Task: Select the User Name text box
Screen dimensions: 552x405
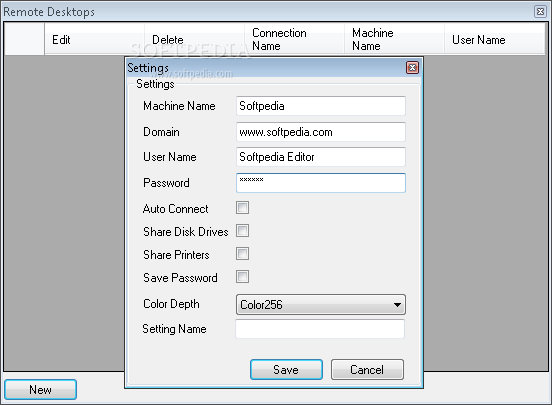Action: [x=321, y=157]
